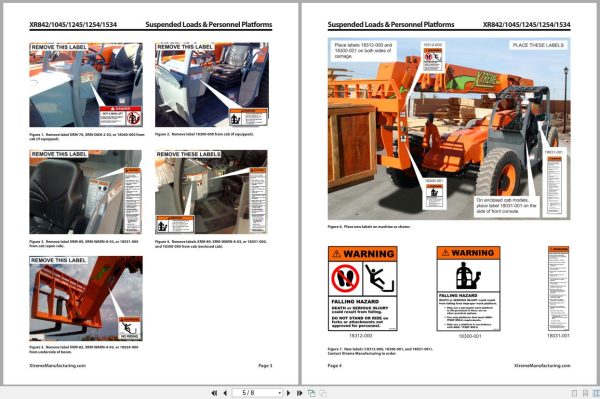Go to previous page arrow
Image resolution: width=600 pixels, height=399 pixels.
tap(225, 393)
